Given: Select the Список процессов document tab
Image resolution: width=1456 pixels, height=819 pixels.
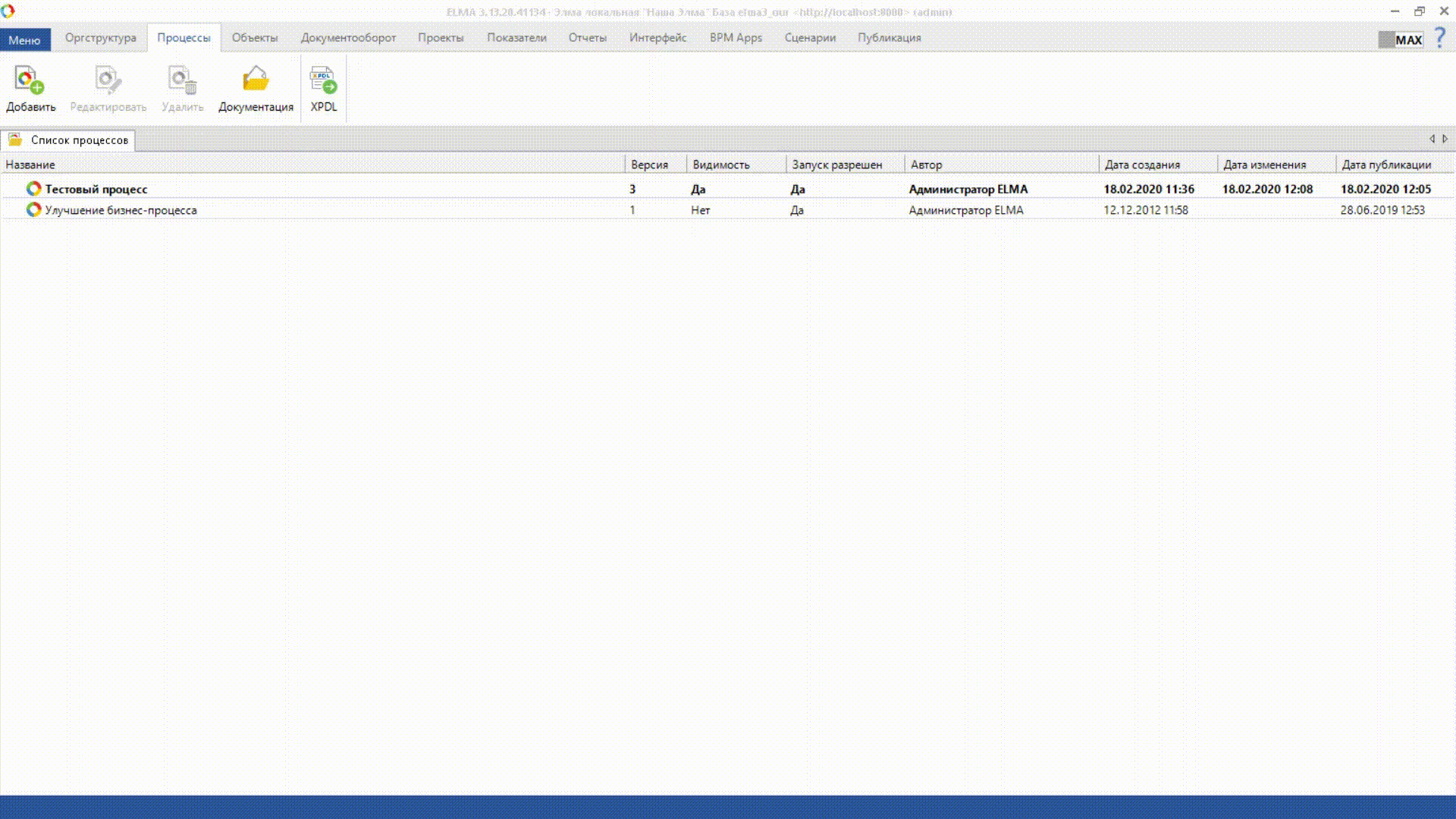Looking at the screenshot, I should click(79, 140).
